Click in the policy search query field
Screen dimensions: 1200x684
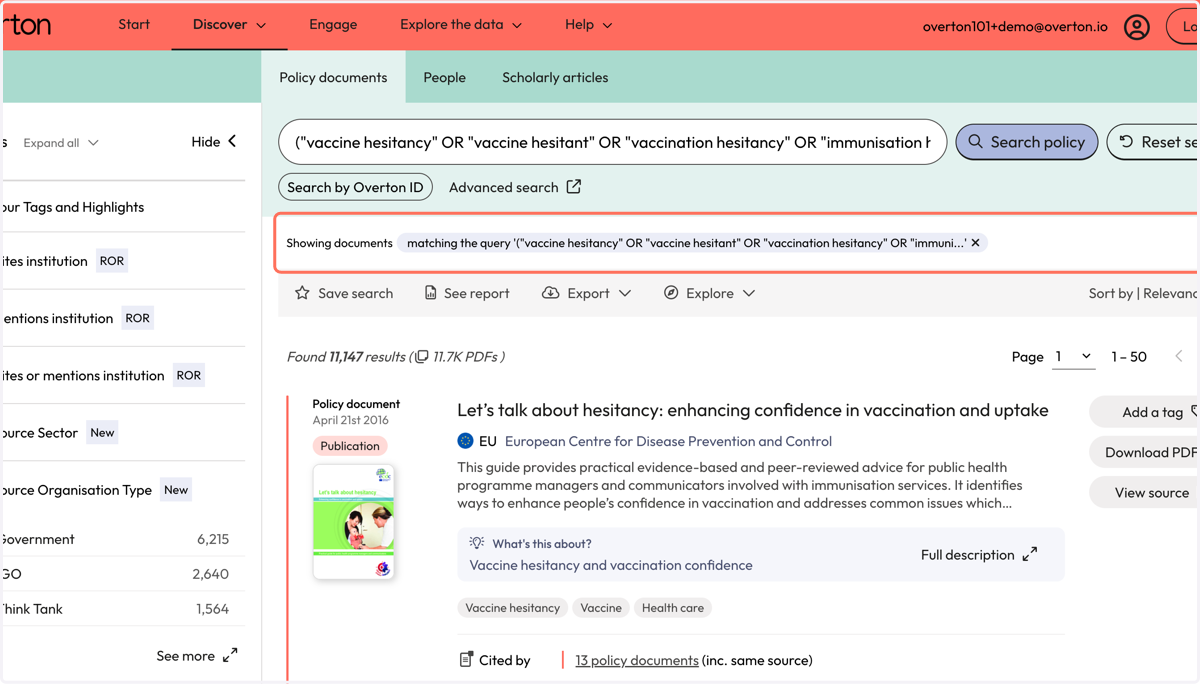coord(612,142)
